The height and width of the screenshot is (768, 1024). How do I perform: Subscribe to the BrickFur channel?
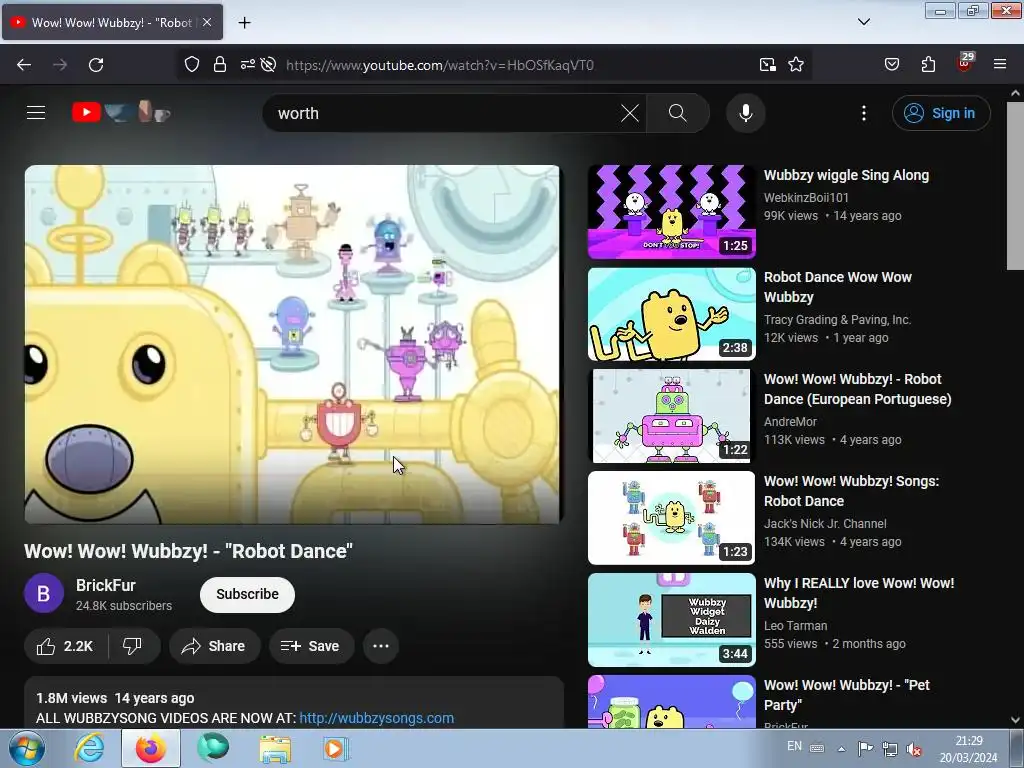coord(248,594)
